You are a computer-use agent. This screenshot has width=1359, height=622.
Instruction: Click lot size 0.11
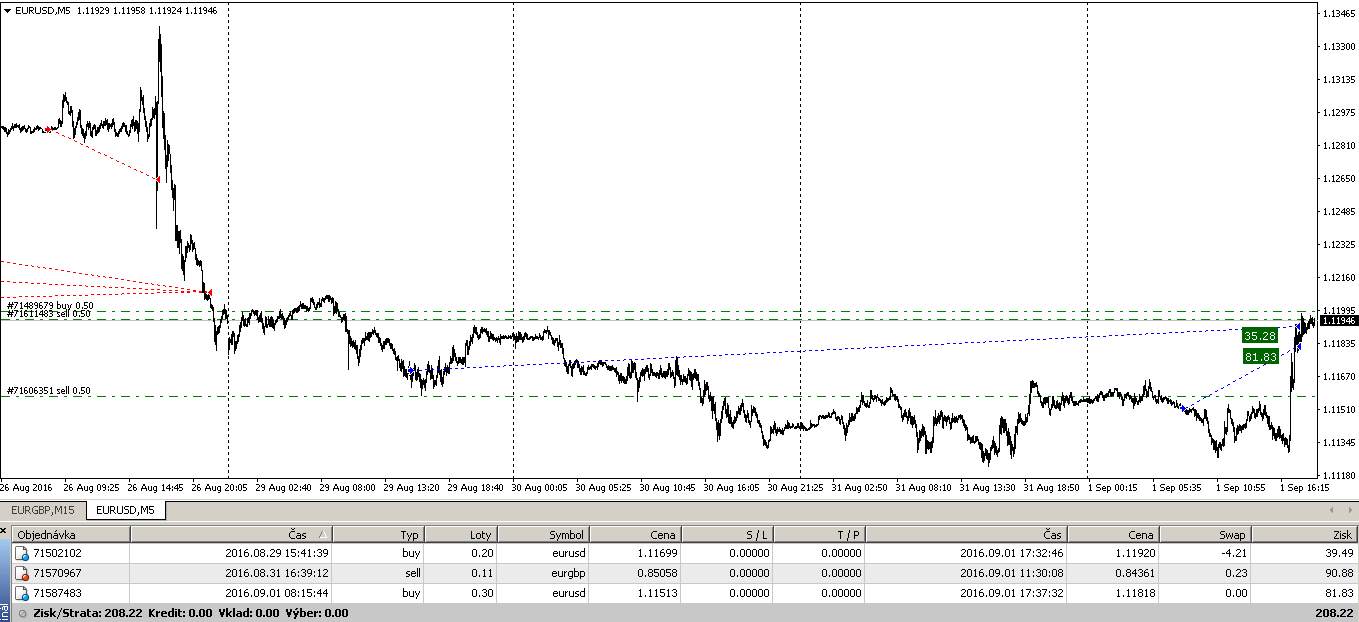click(x=481, y=573)
